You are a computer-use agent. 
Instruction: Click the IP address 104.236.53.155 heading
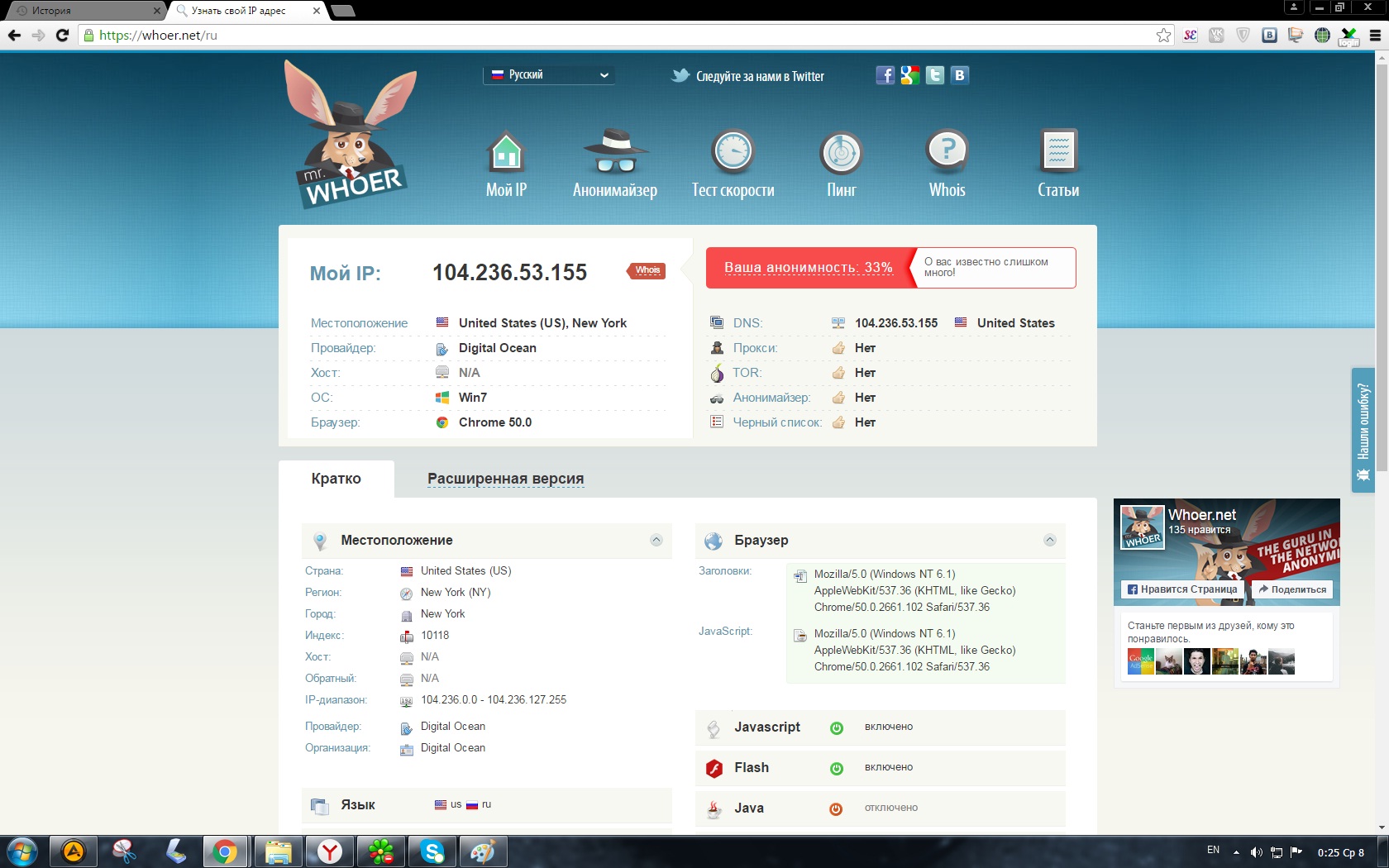[509, 272]
